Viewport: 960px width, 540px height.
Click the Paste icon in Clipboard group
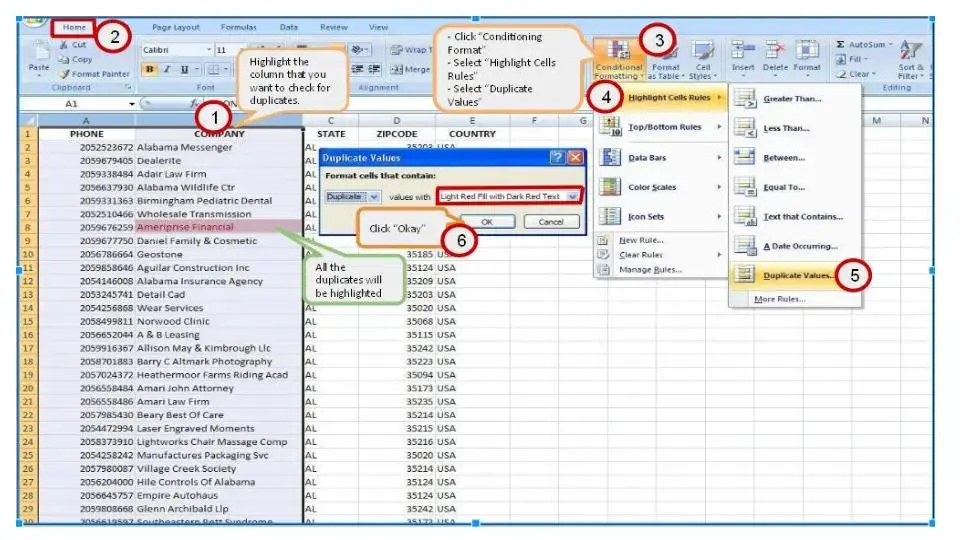(38, 55)
